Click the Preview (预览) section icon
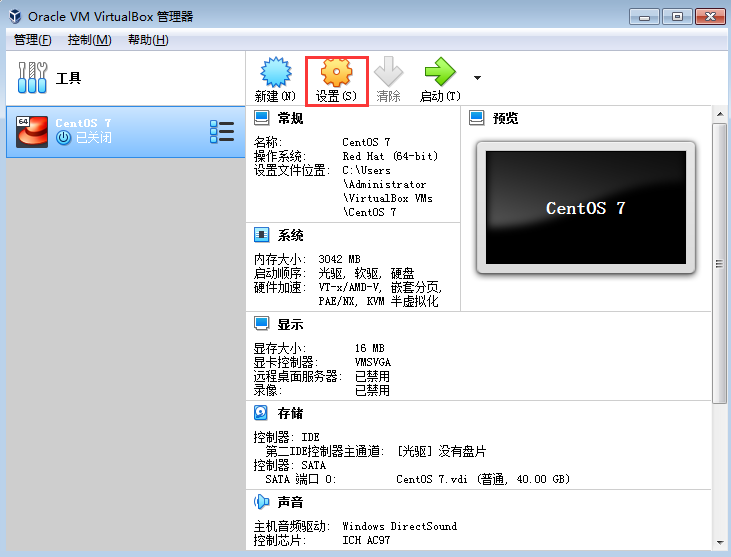The height and width of the screenshot is (557, 731). [x=476, y=118]
